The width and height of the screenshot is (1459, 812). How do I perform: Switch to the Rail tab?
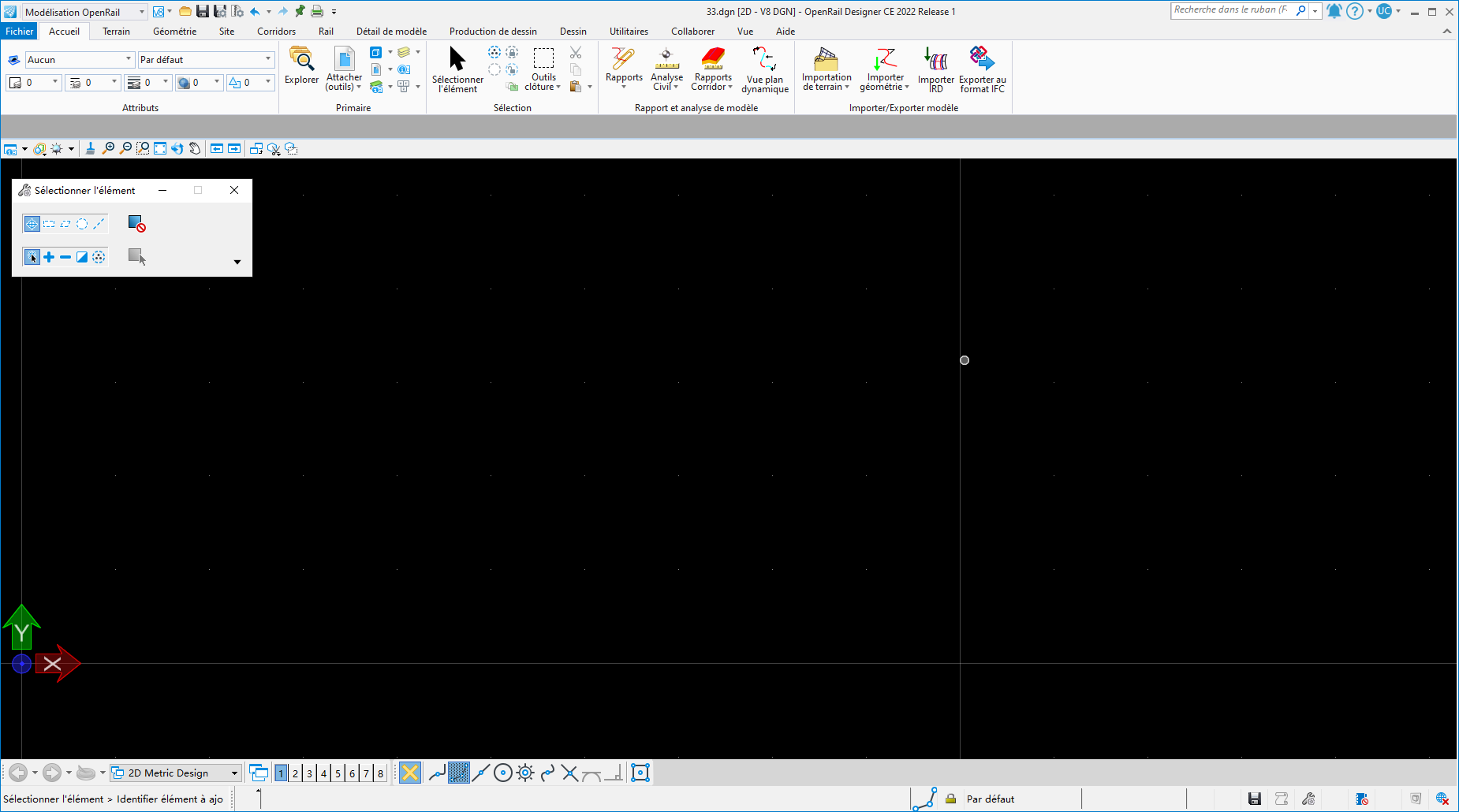coord(326,32)
